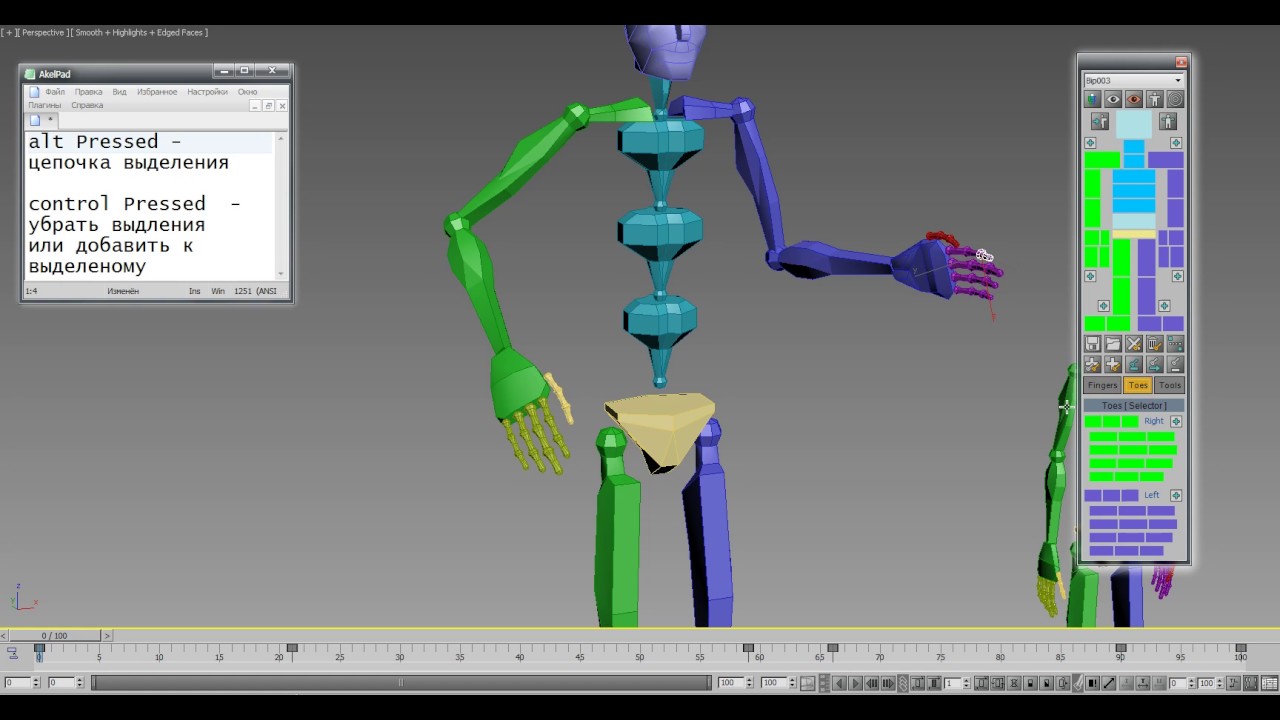Viewport: 1280px width, 720px height.
Task: Toggle the white eye visibility icon
Action: (1113, 99)
